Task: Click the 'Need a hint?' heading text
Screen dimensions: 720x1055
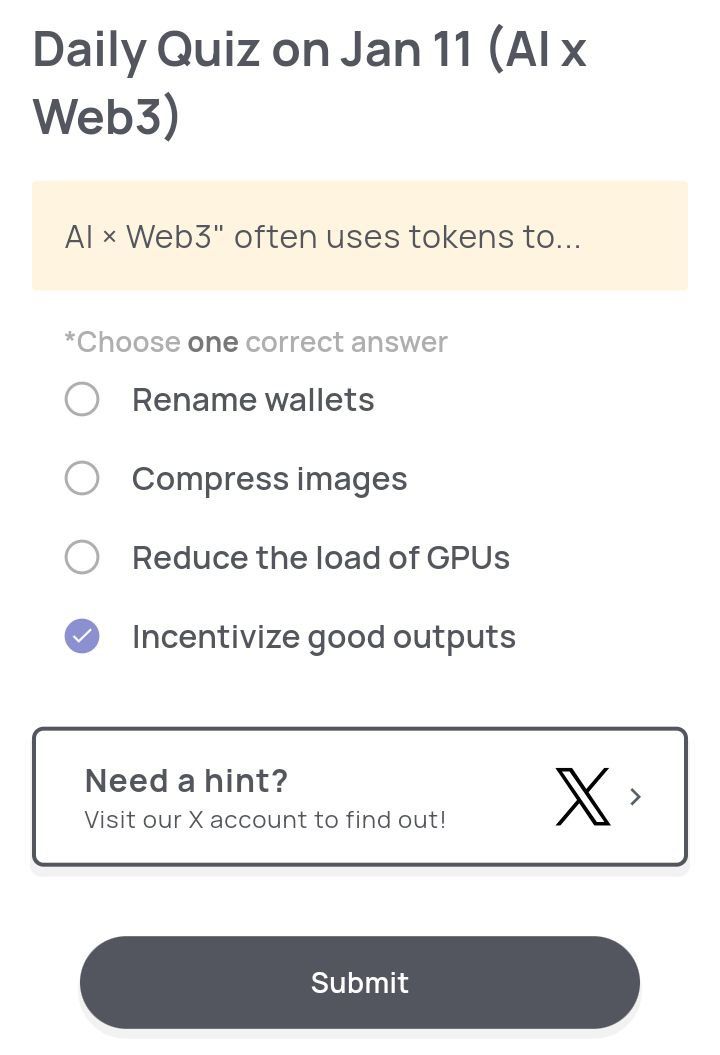Action: [x=186, y=780]
